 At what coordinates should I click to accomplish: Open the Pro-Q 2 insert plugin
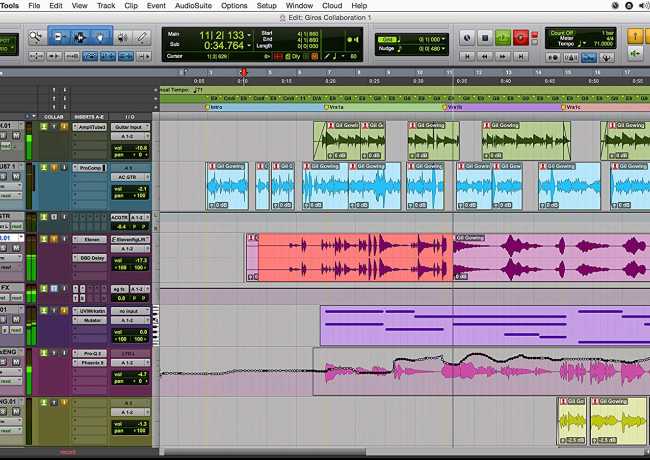[92, 353]
